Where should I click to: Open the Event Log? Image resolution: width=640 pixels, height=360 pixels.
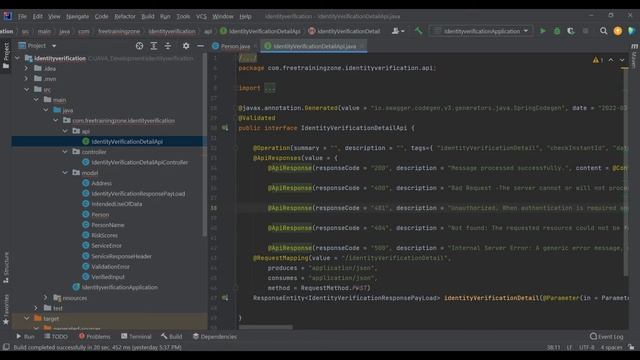coord(606,336)
